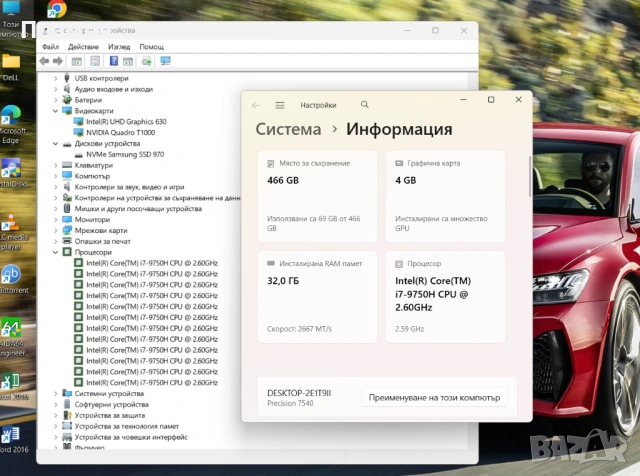This screenshot has width=640, height=476.
Task: Click the blue Help question-mark toolbar icon
Action: (x=114, y=61)
